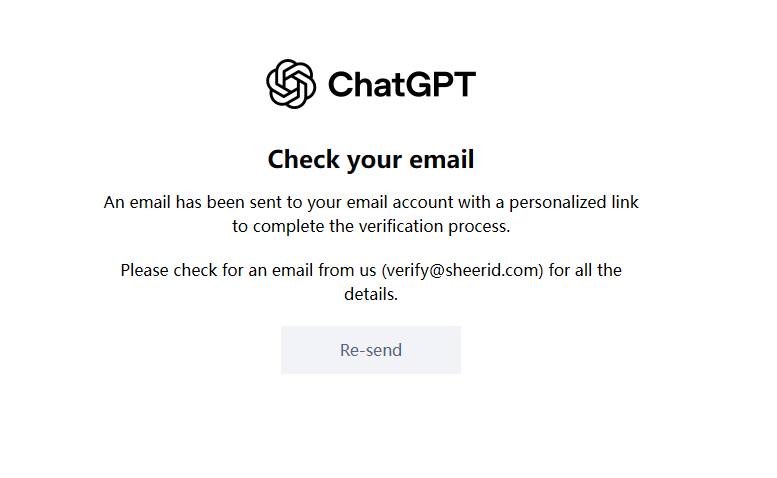Click the ChatGPT knot logo icon
Screen dimensions: 777x478
291,84
